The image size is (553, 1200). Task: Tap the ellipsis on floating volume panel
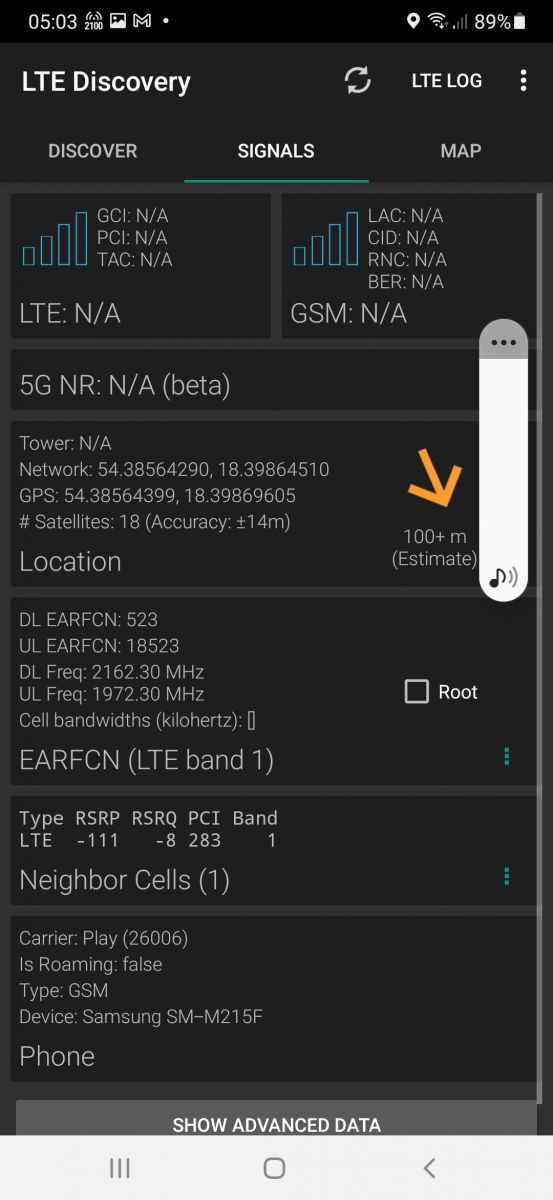coord(503,342)
